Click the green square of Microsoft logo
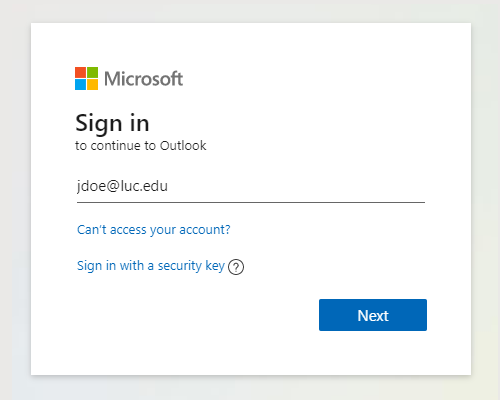The height and width of the screenshot is (400, 500). 93,72
